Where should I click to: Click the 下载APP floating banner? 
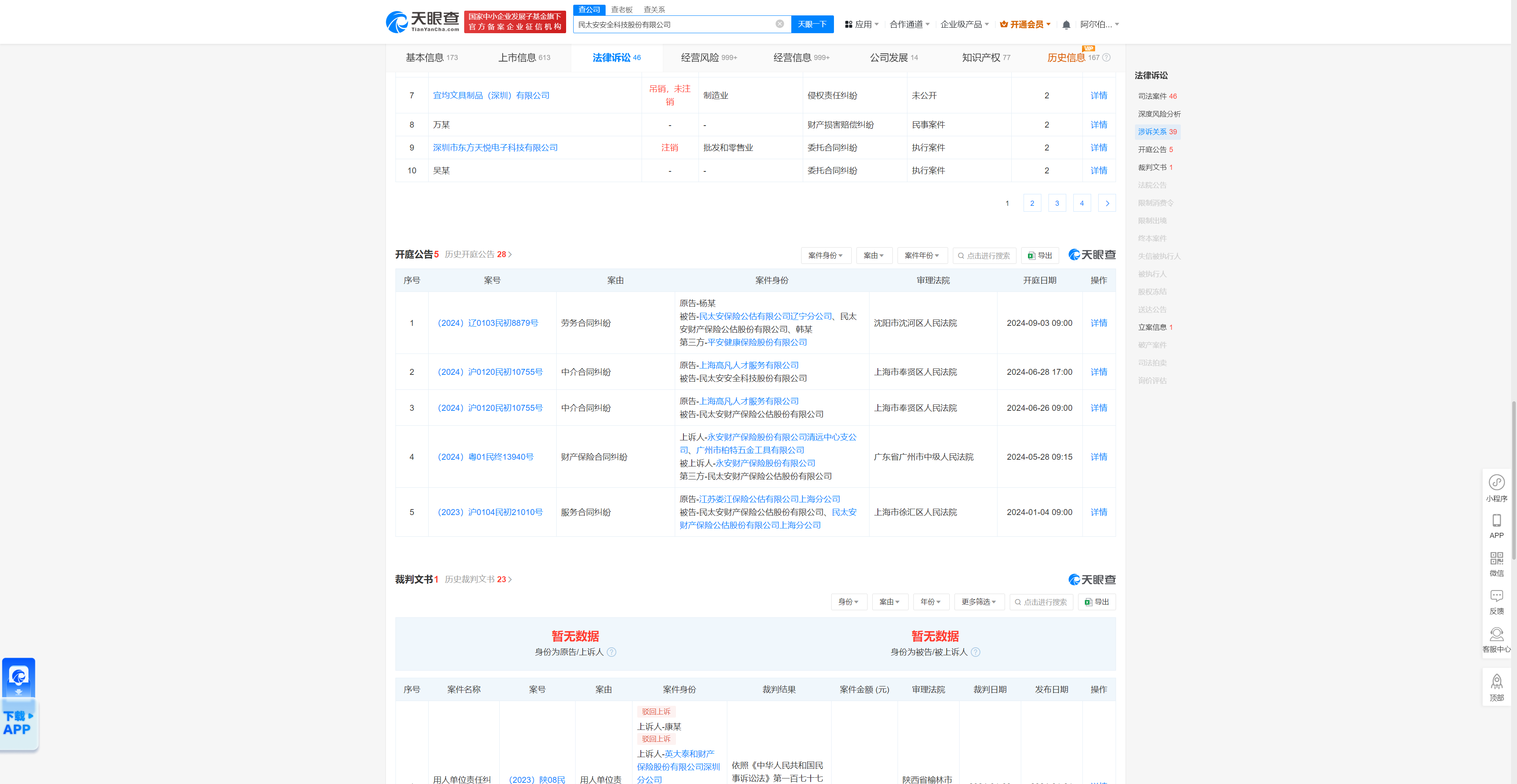(x=19, y=704)
